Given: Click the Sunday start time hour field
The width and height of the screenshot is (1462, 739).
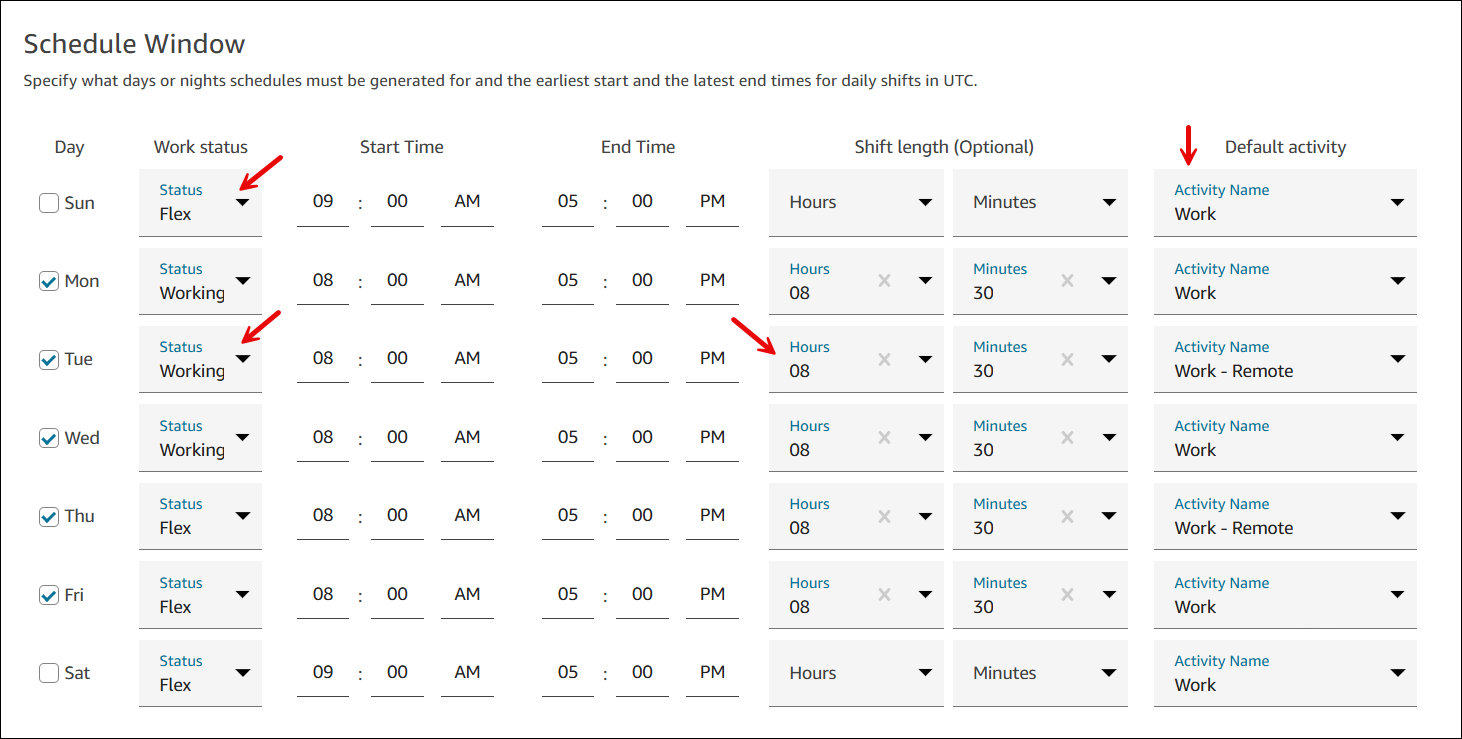Looking at the screenshot, I should [323, 202].
